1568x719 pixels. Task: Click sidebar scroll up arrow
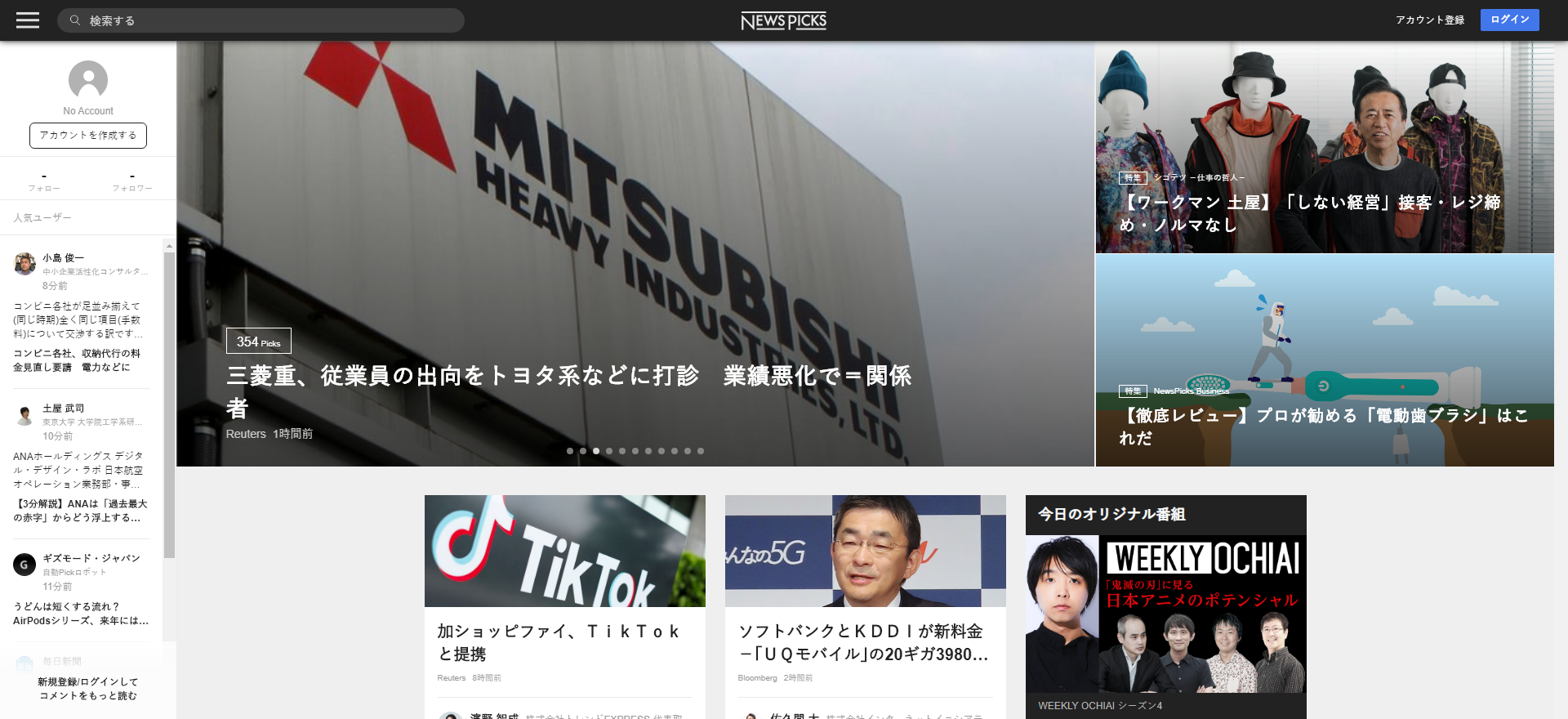[x=169, y=246]
